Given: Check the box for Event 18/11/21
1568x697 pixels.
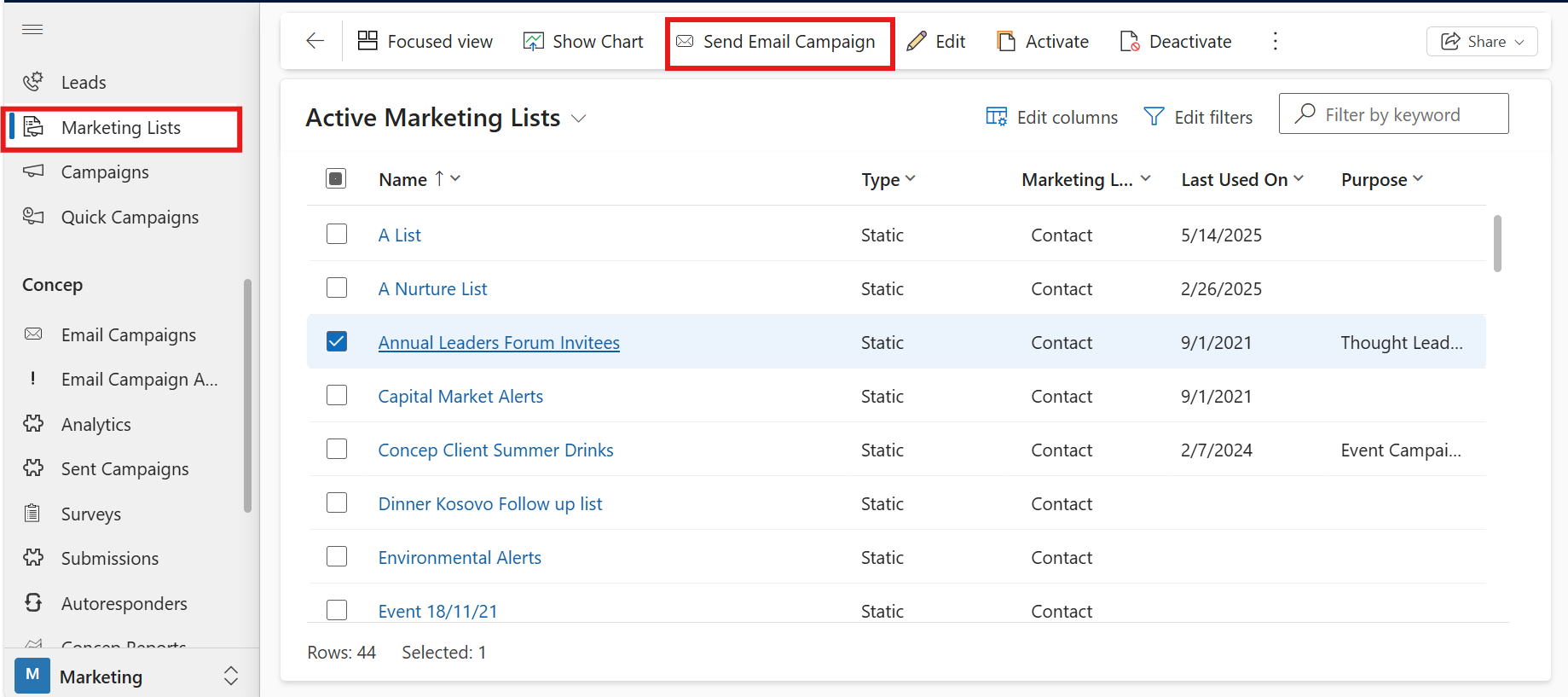Looking at the screenshot, I should point(337,610).
